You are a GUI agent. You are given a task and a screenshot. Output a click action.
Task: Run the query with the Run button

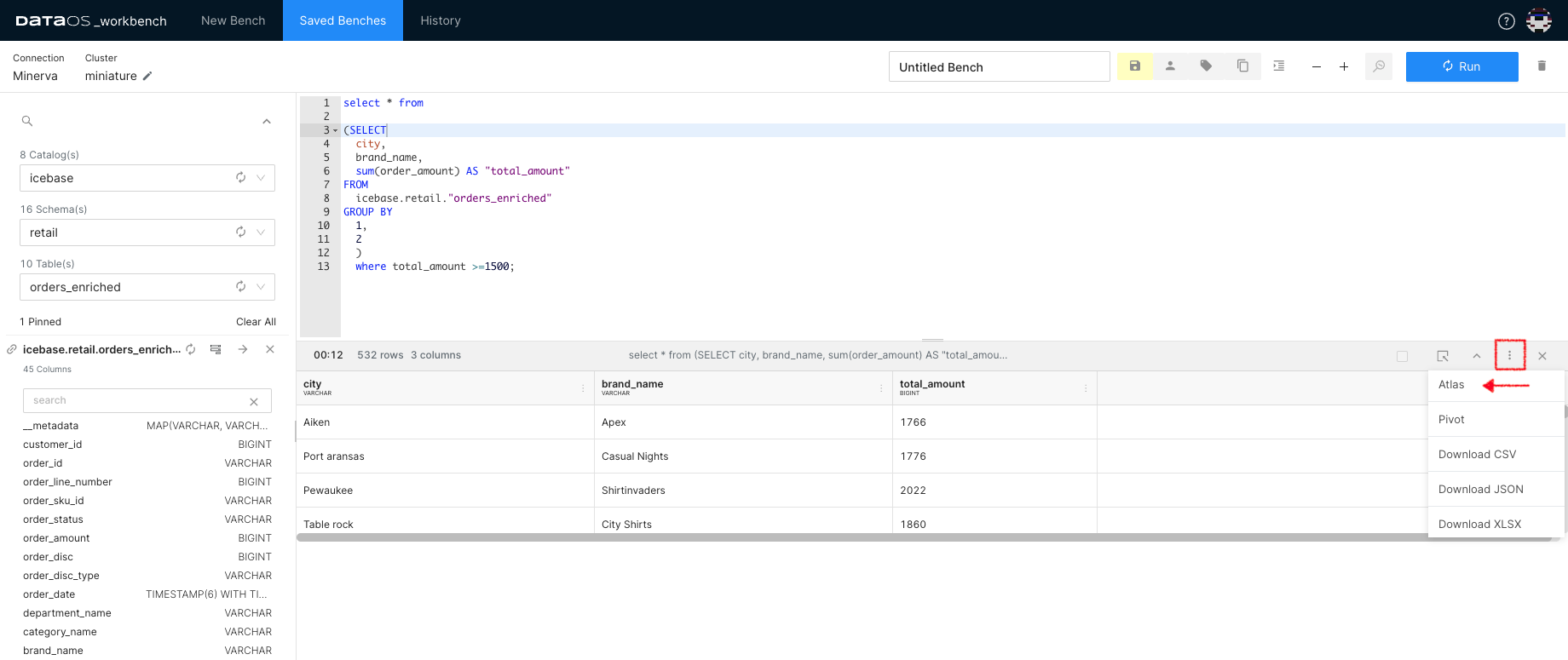(1462, 66)
